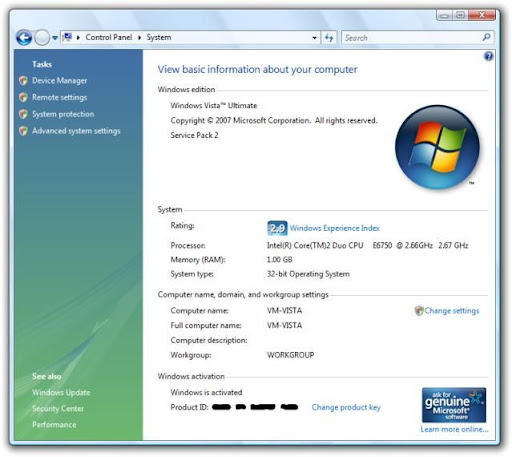Click 'Service Pack 2' text
This screenshot has width=512, height=457.
(x=194, y=135)
